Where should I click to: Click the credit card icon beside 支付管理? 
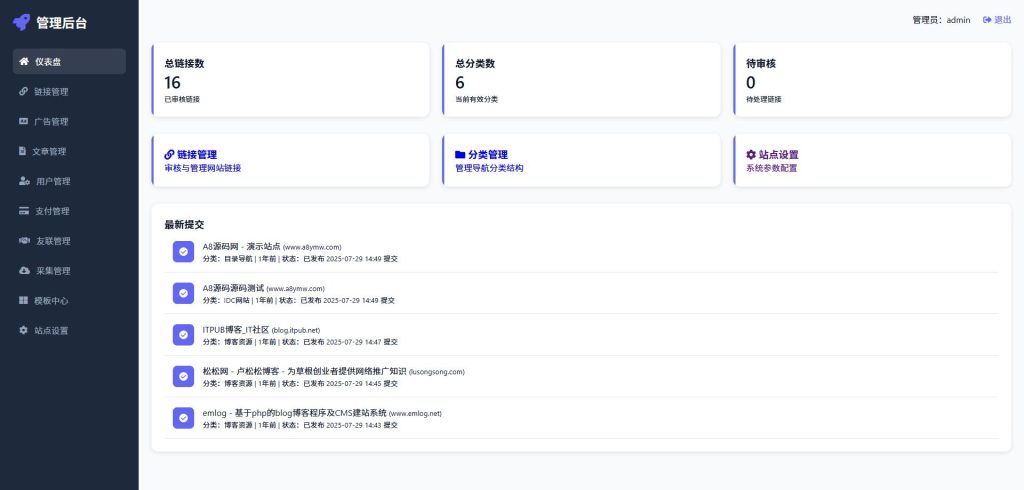[24, 210]
